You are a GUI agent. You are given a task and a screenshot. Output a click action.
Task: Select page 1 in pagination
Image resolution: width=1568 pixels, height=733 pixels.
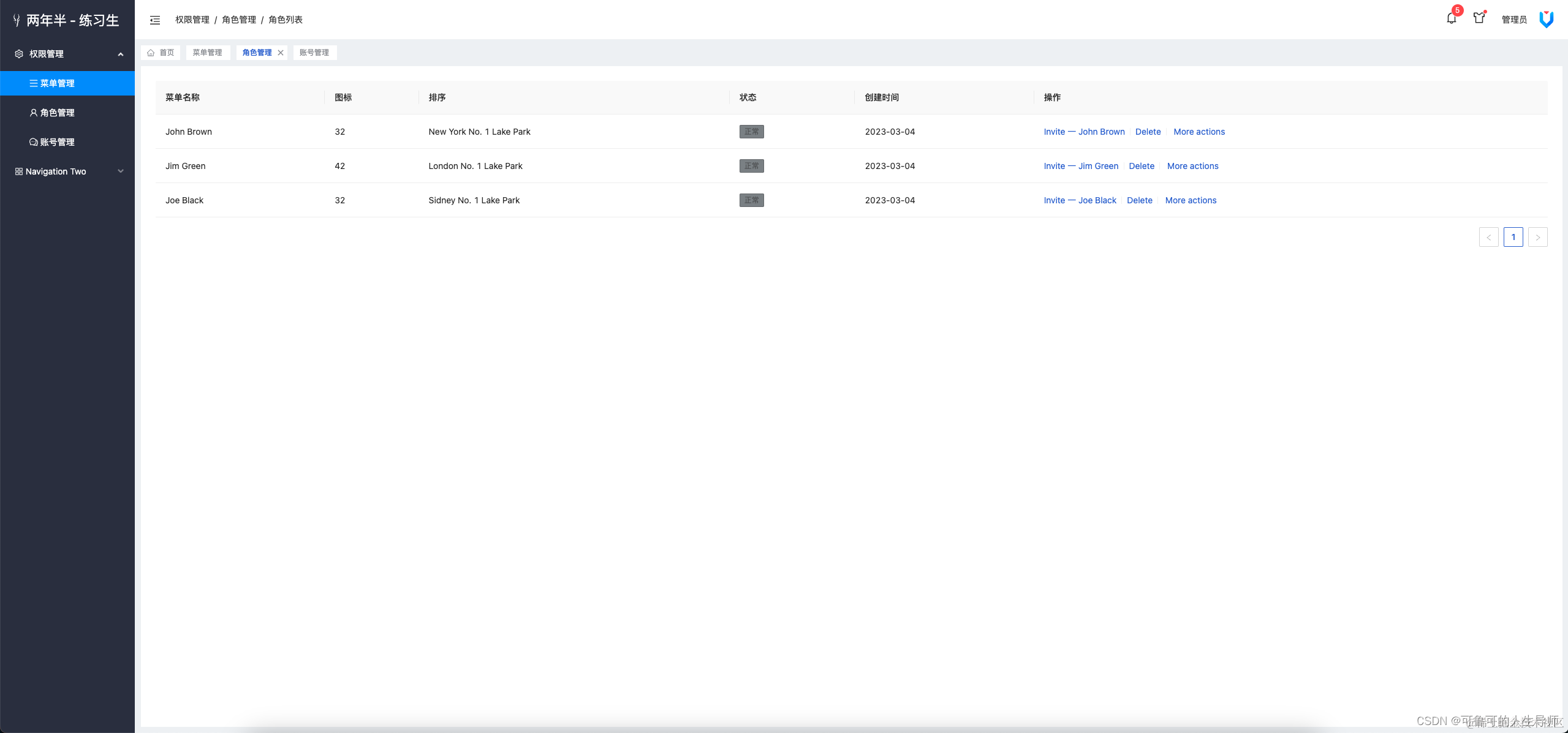(x=1513, y=237)
